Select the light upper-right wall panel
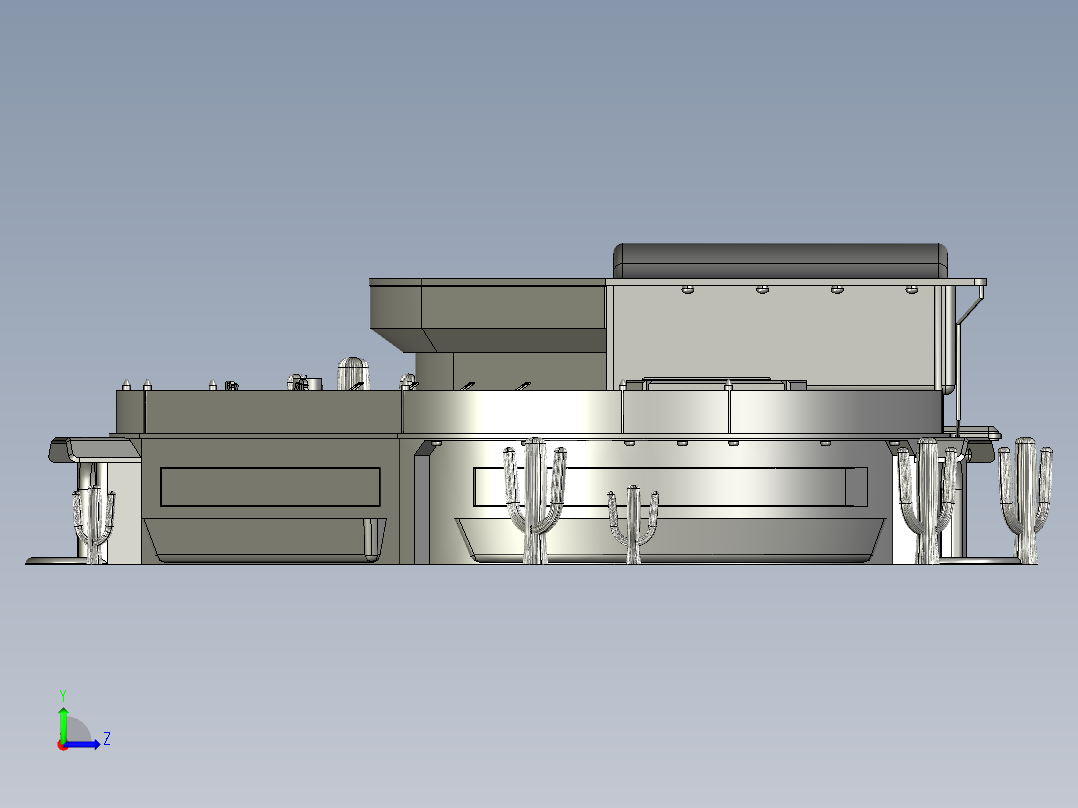The height and width of the screenshot is (808, 1078). (773, 335)
